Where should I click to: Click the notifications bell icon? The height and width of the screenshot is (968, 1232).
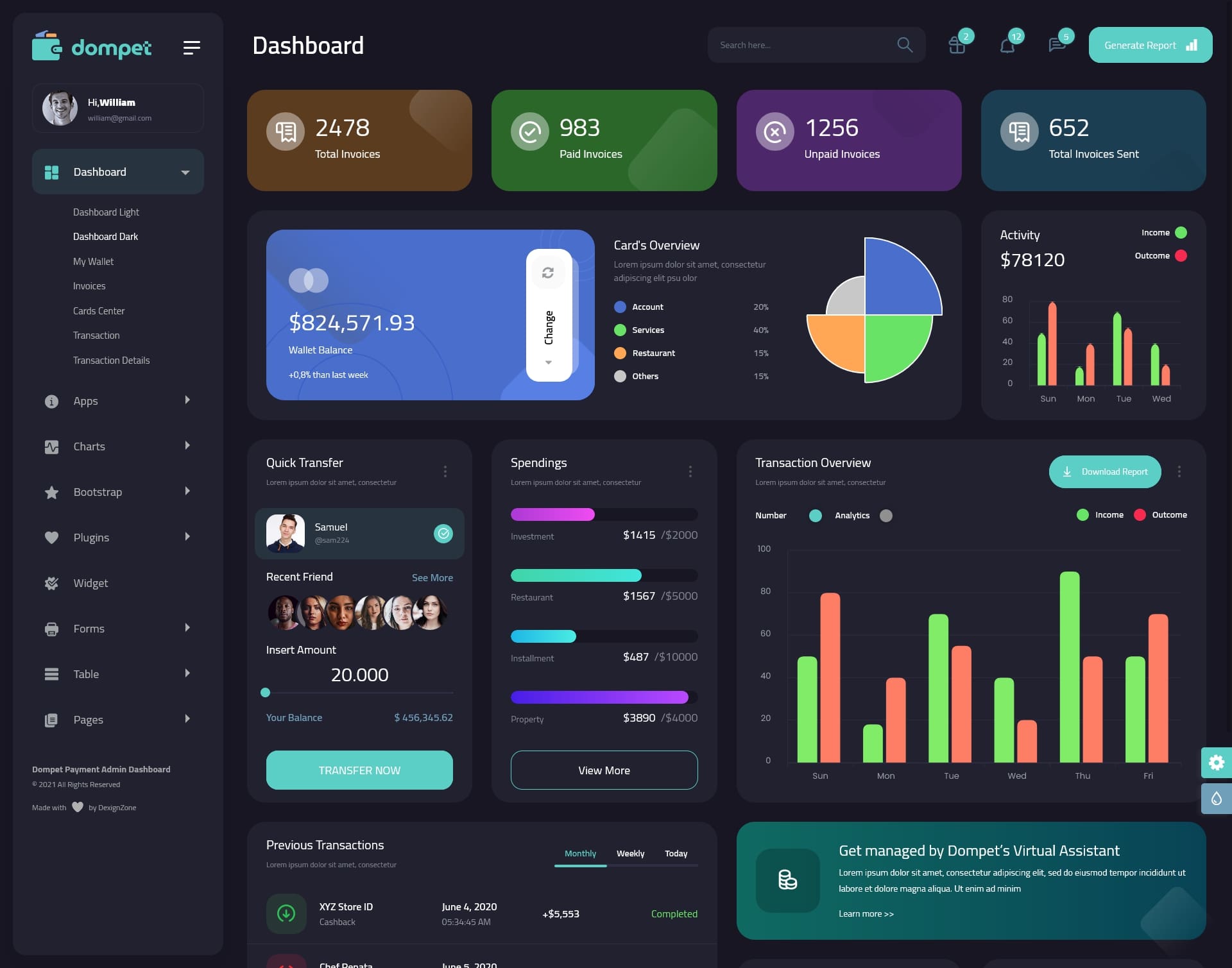1005,45
